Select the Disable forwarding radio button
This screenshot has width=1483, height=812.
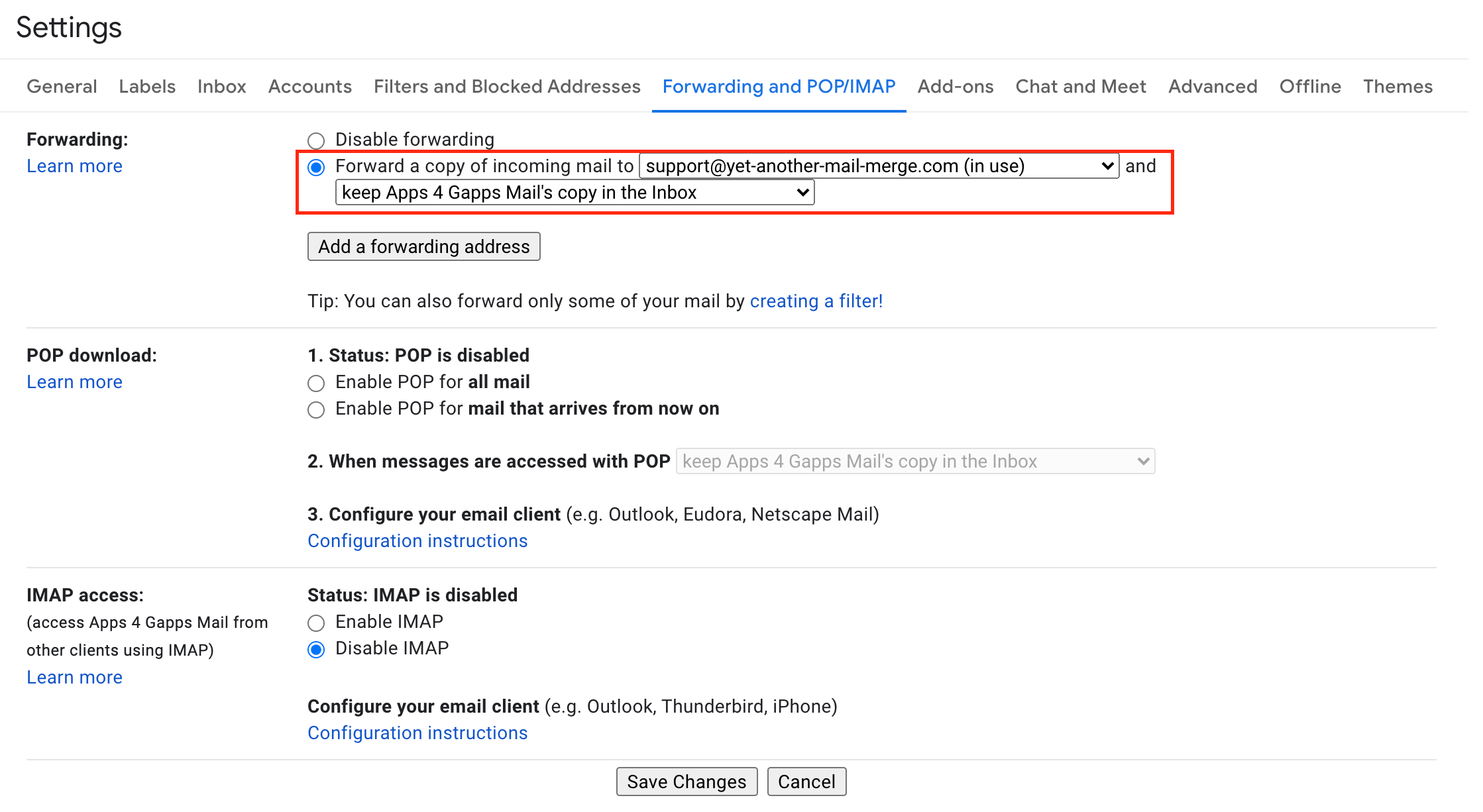tap(316, 140)
